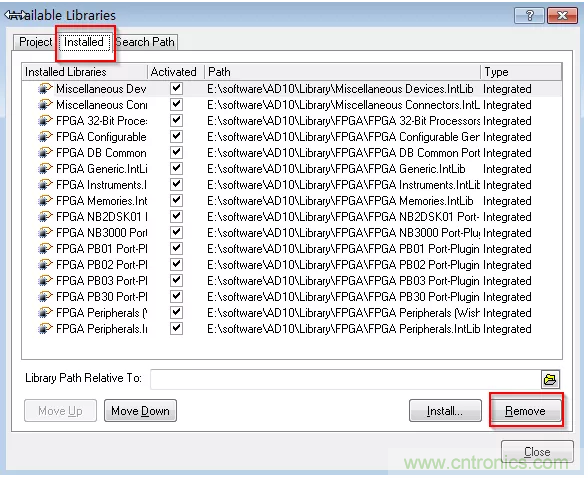Screen dimensions: 588x478
Task: Open the Search Path tab
Action: coord(146,42)
